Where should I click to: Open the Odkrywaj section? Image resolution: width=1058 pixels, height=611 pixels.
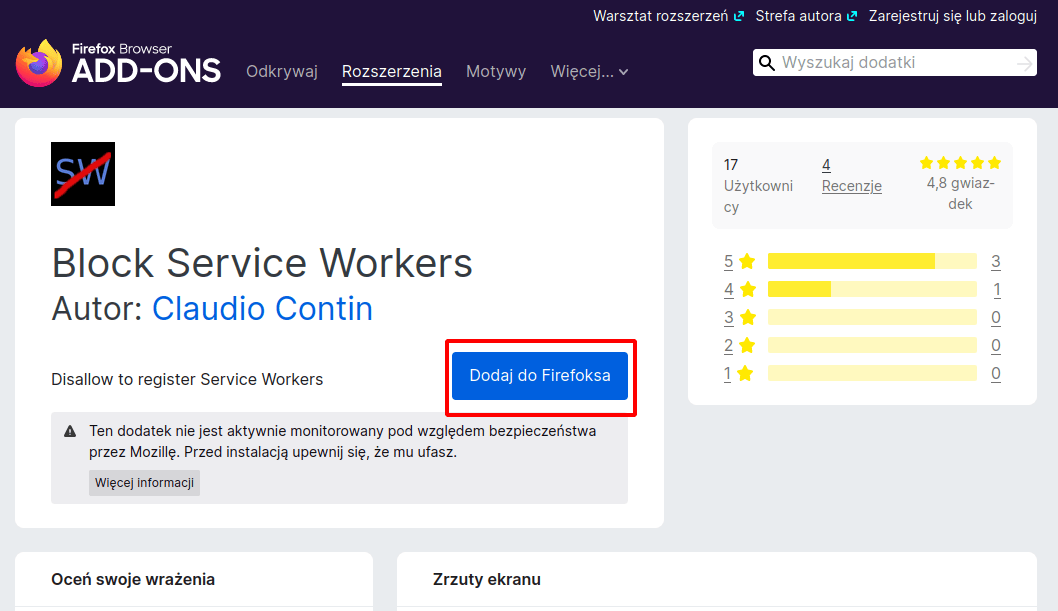point(282,71)
